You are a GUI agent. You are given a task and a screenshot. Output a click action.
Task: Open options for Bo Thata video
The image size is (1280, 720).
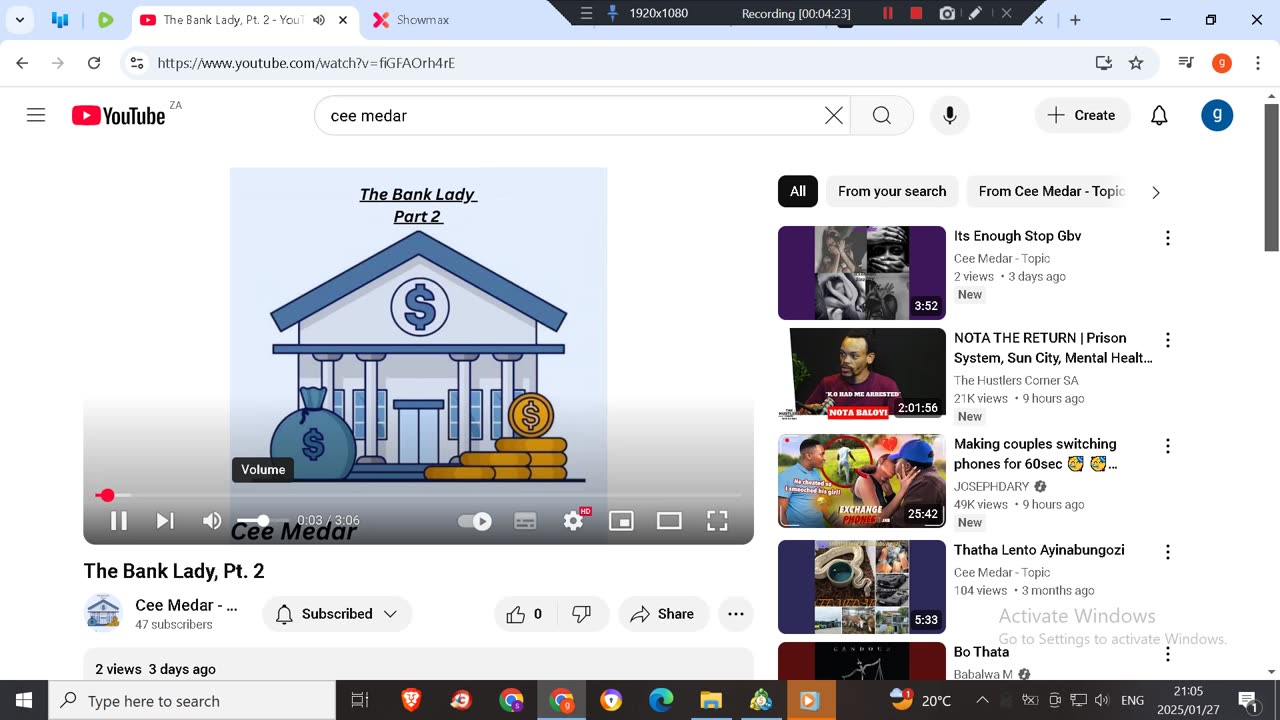[1167, 654]
